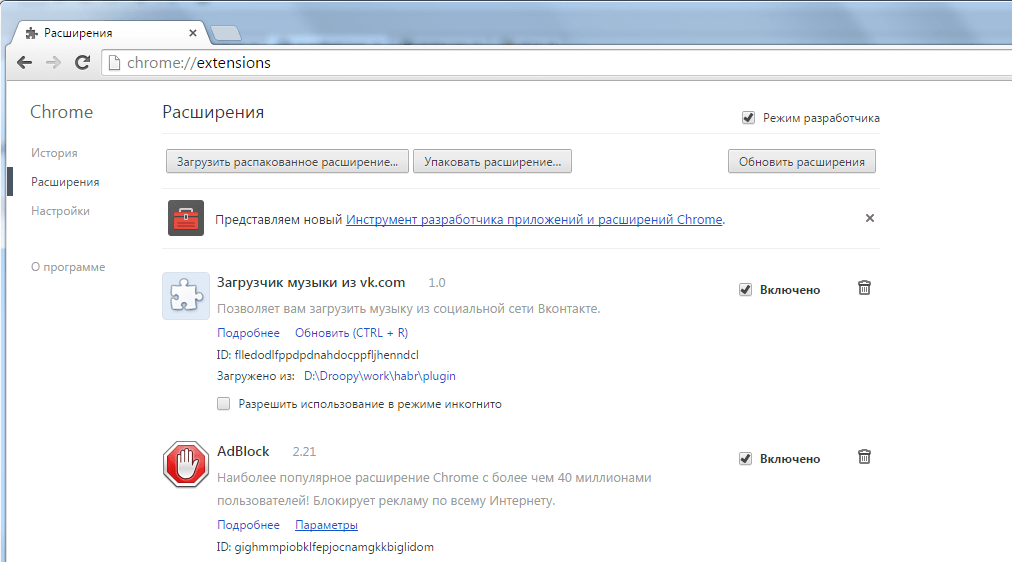Click the browser forward arrow
Screen dimensions: 1012x562
pyautogui.click(x=54, y=63)
